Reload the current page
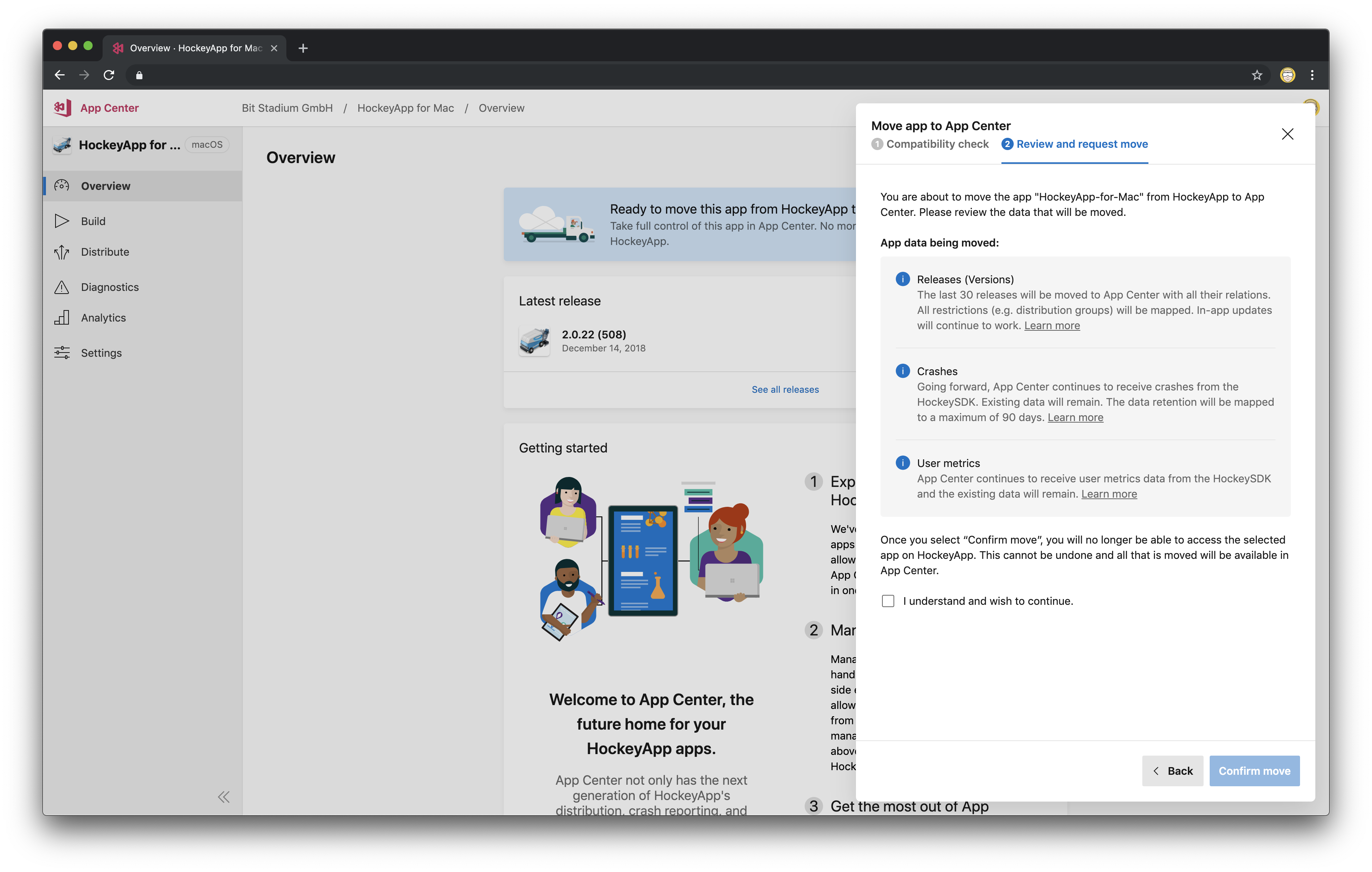 coord(109,75)
